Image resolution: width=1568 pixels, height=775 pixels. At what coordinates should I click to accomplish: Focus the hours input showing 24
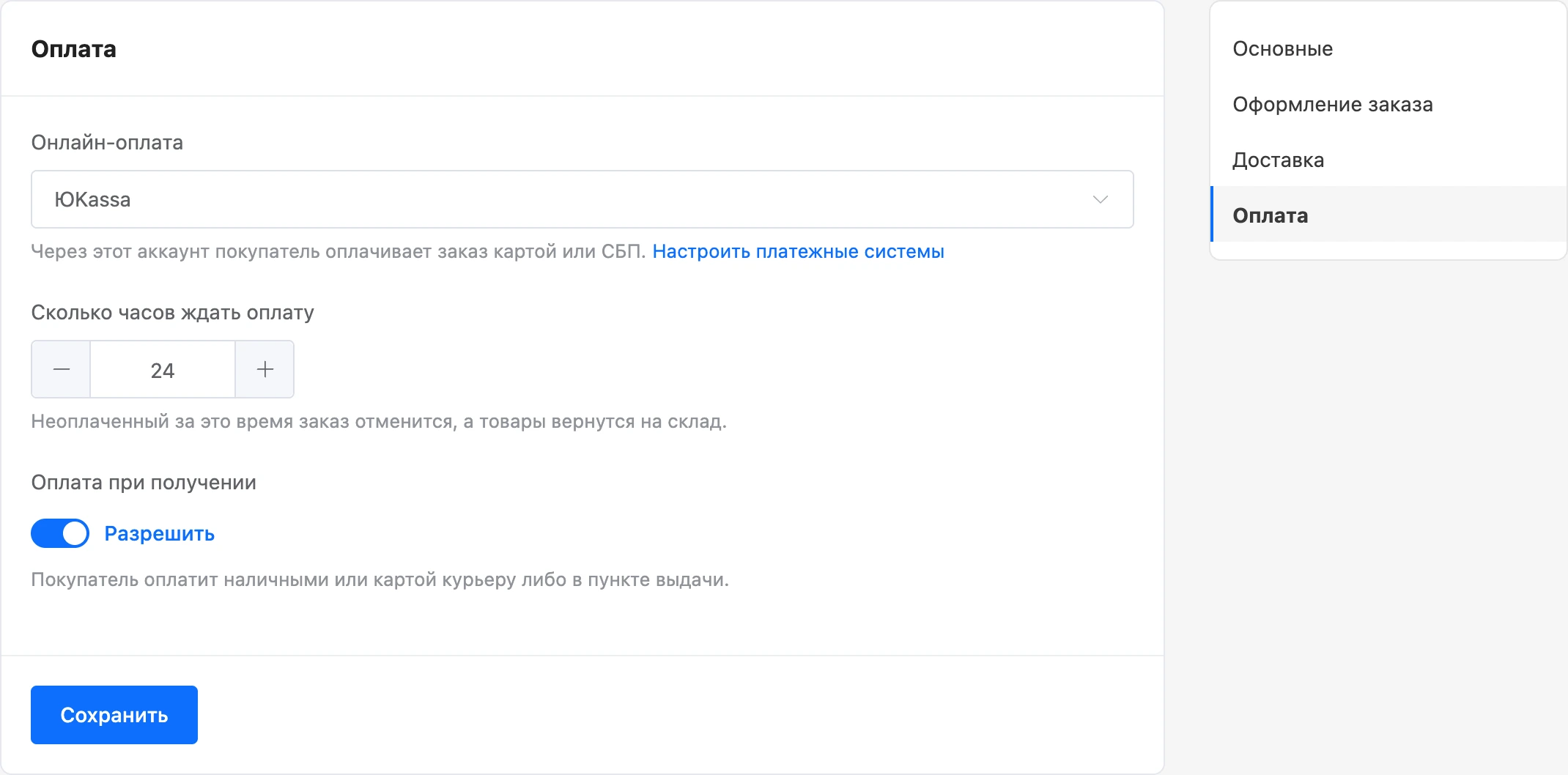pyautogui.click(x=163, y=369)
